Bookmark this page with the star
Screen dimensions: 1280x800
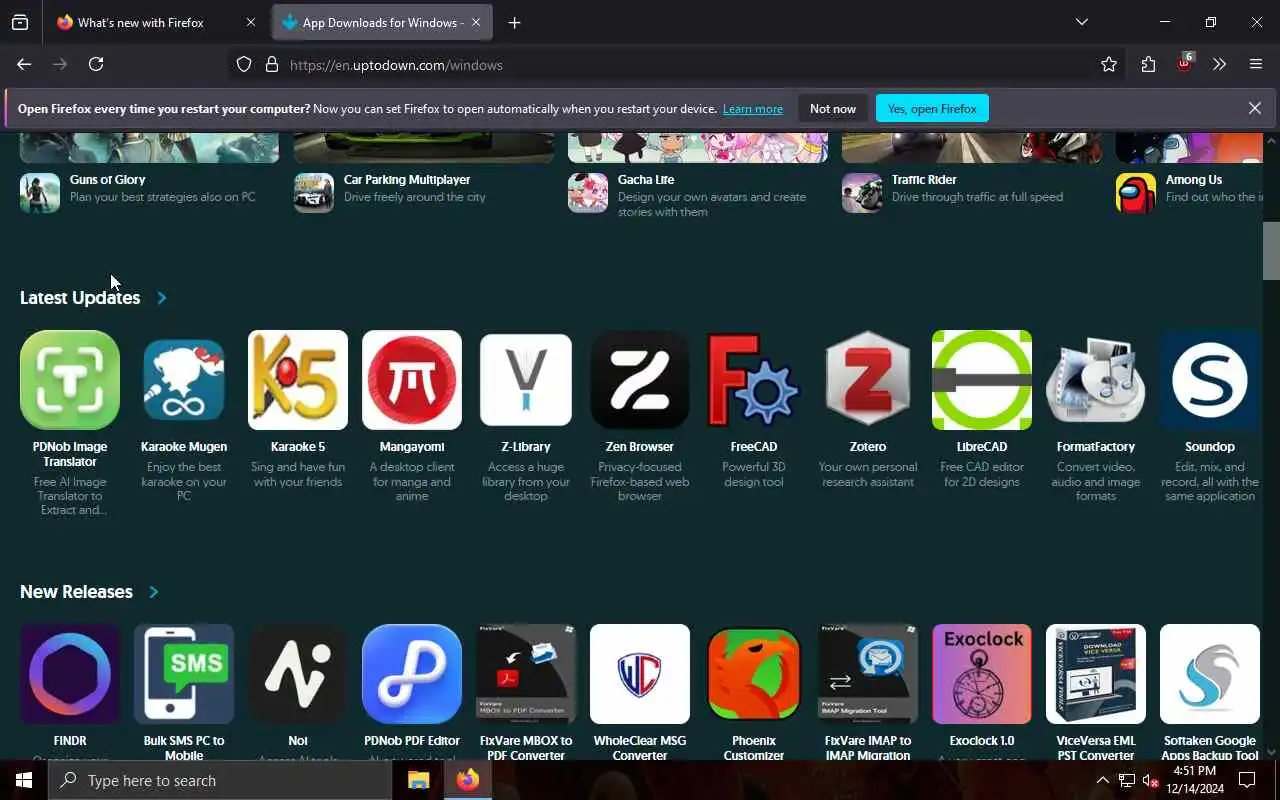click(x=1109, y=64)
